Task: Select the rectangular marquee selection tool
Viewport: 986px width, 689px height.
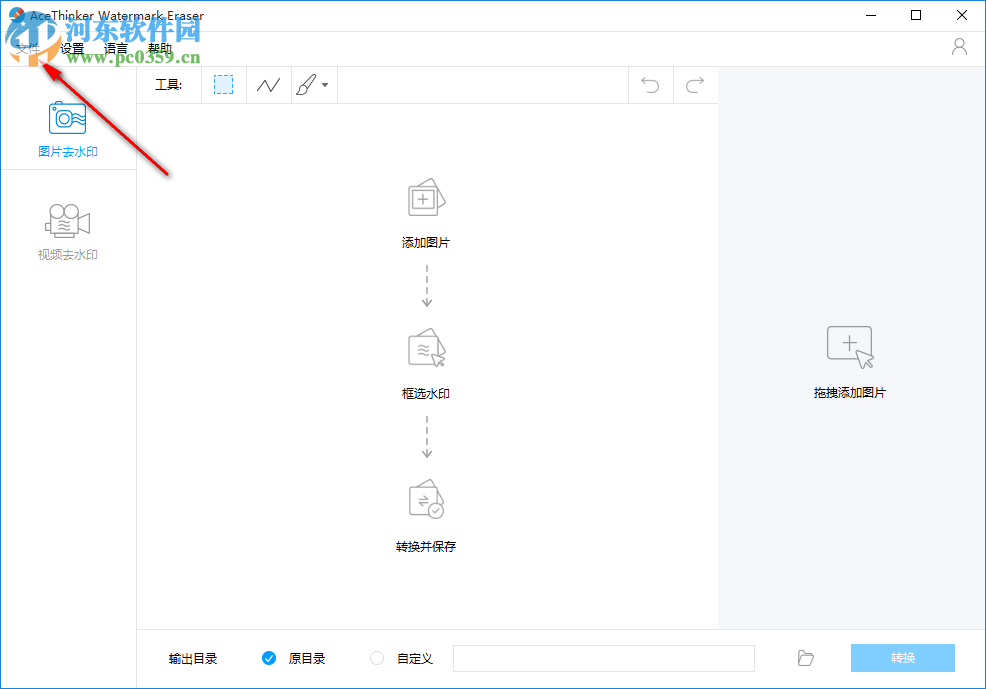Action: point(222,85)
